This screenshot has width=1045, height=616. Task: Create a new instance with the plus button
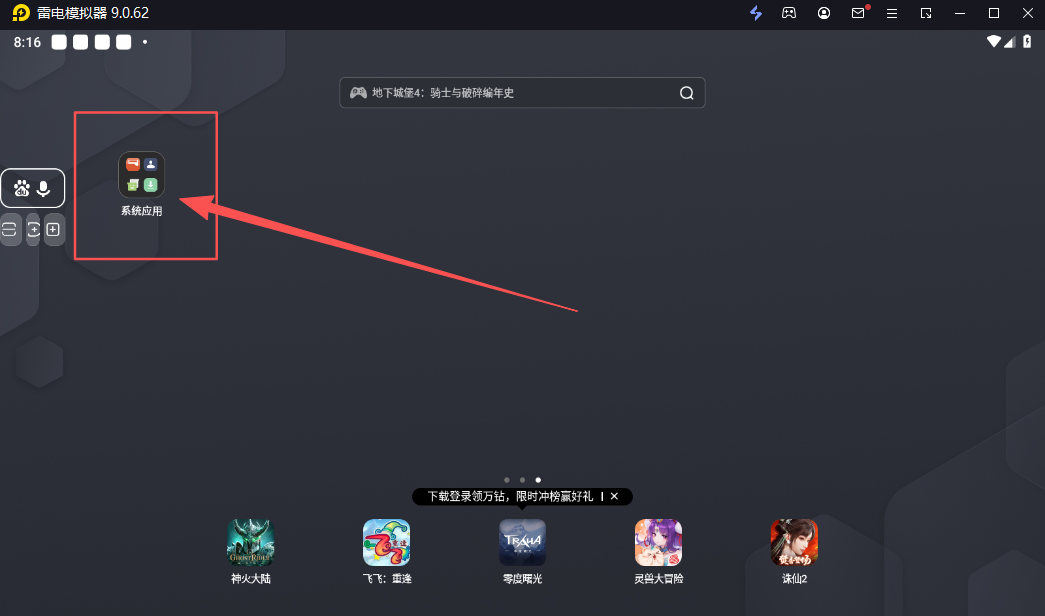54,229
